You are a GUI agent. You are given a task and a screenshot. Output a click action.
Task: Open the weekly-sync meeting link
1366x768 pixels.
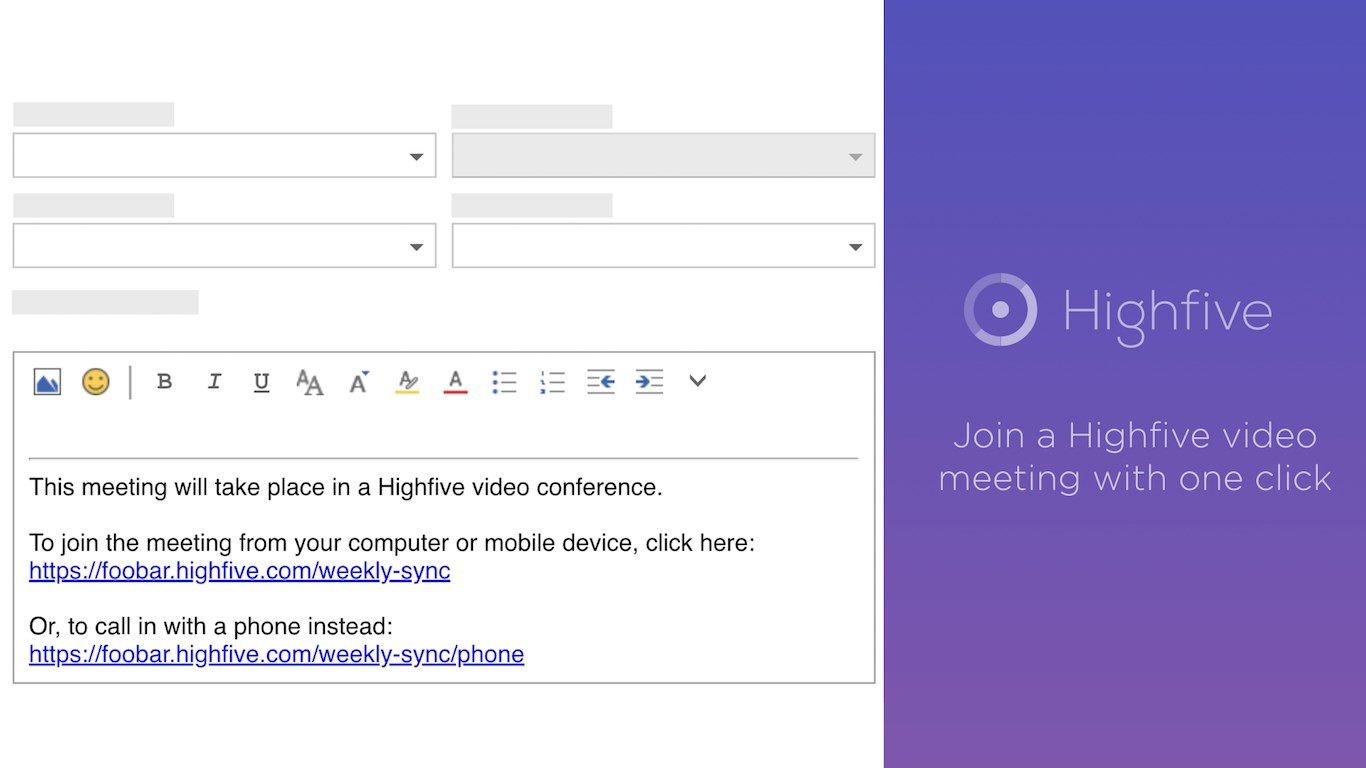[240, 571]
